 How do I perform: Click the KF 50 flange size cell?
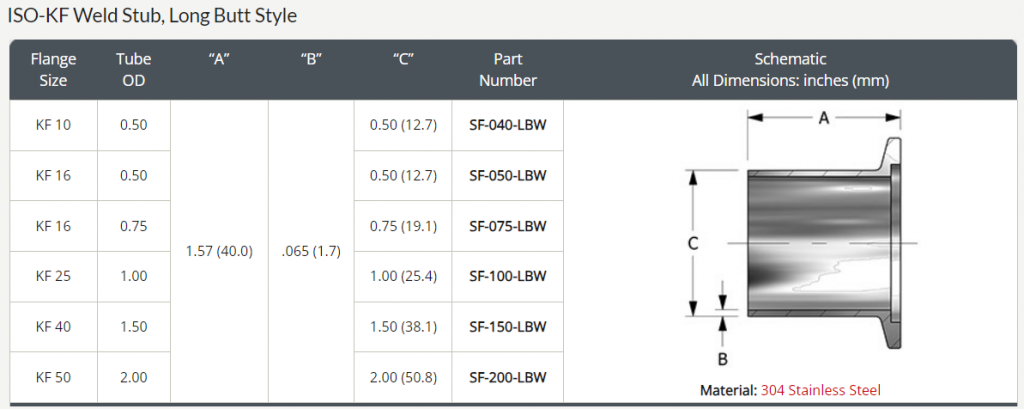[x=53, y=377]
